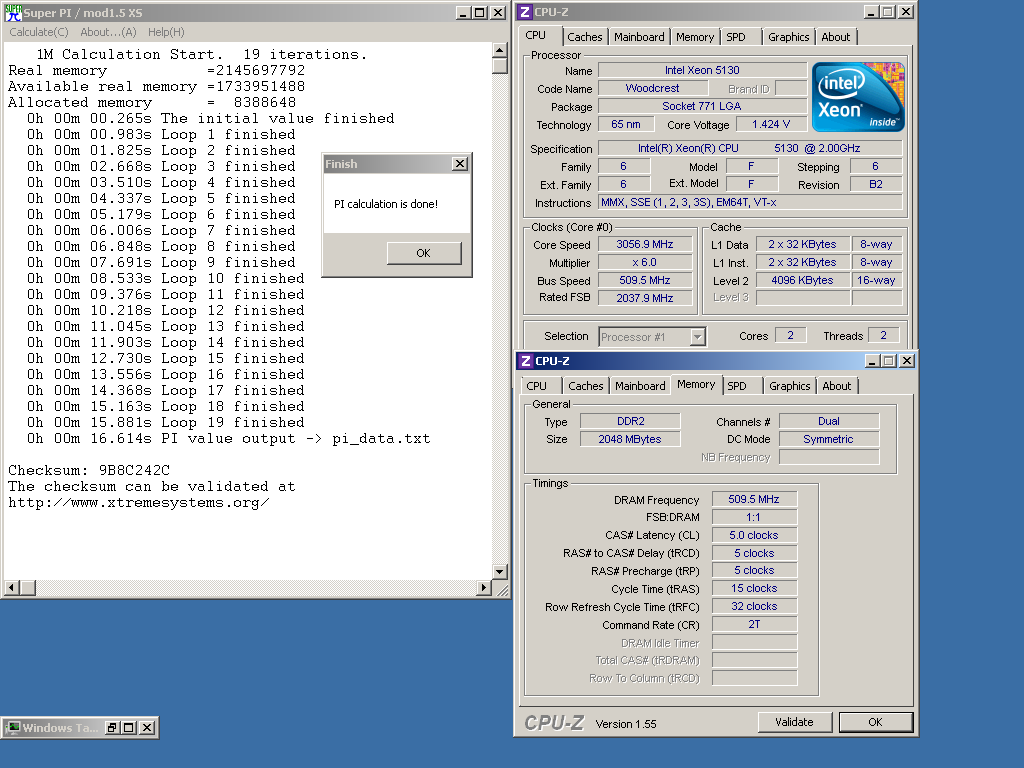Click the CAS# Latency 5.0 clocks value

coord(754,536)
